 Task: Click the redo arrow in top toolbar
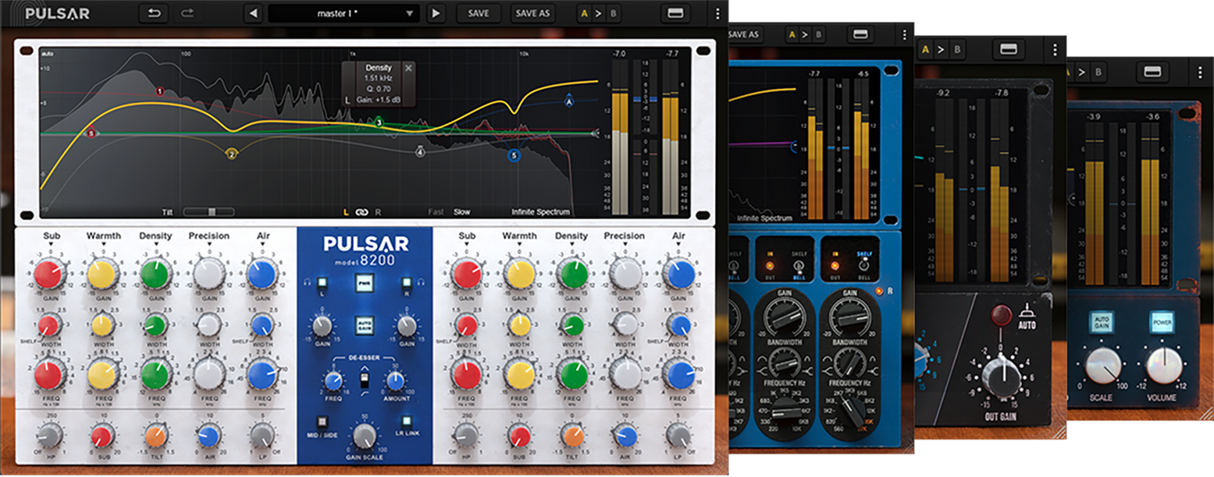(187, 14)
